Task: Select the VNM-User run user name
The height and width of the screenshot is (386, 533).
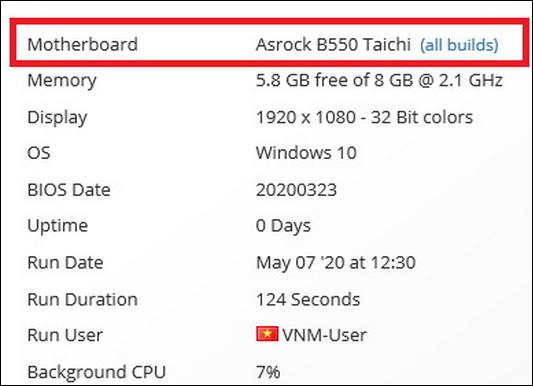Action: click(324, 335)
